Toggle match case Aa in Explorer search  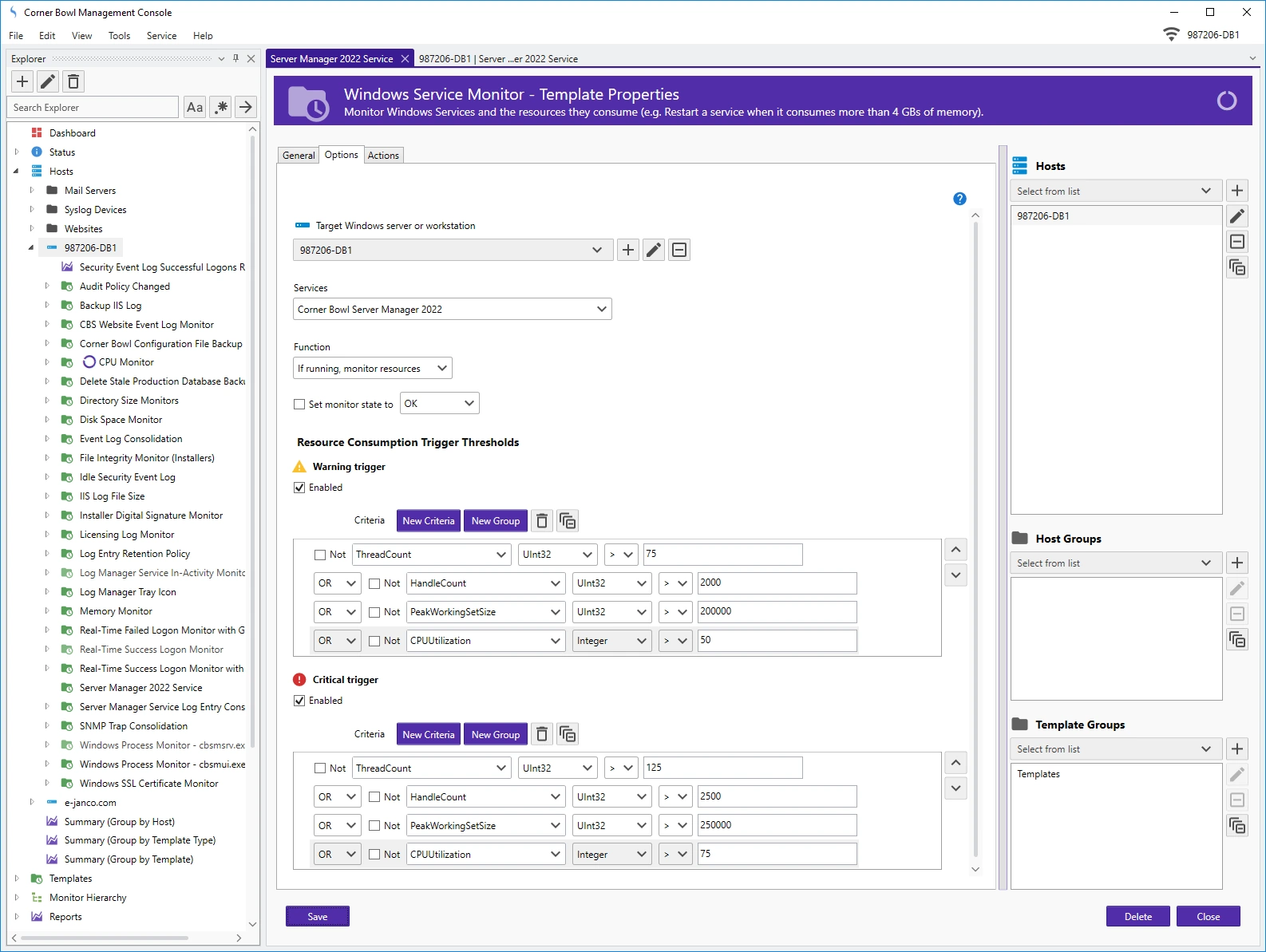tap(195, 107)
